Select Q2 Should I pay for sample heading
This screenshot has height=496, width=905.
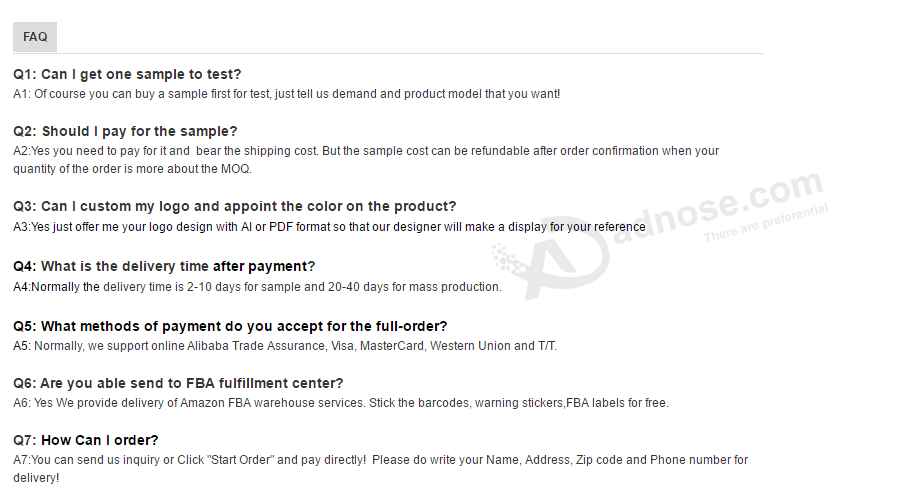pos(125,132)
